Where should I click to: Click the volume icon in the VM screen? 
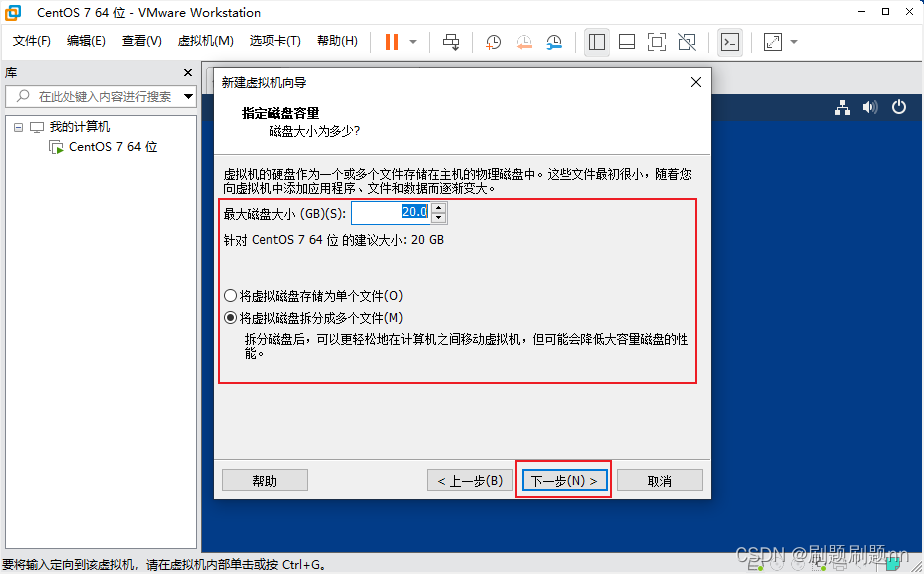(870, 107)
